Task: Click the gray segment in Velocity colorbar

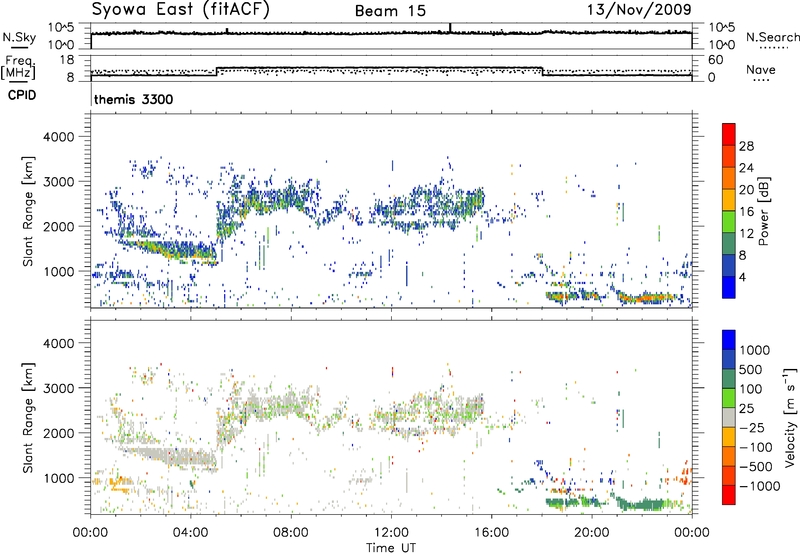Action: [x=729, y=418]
